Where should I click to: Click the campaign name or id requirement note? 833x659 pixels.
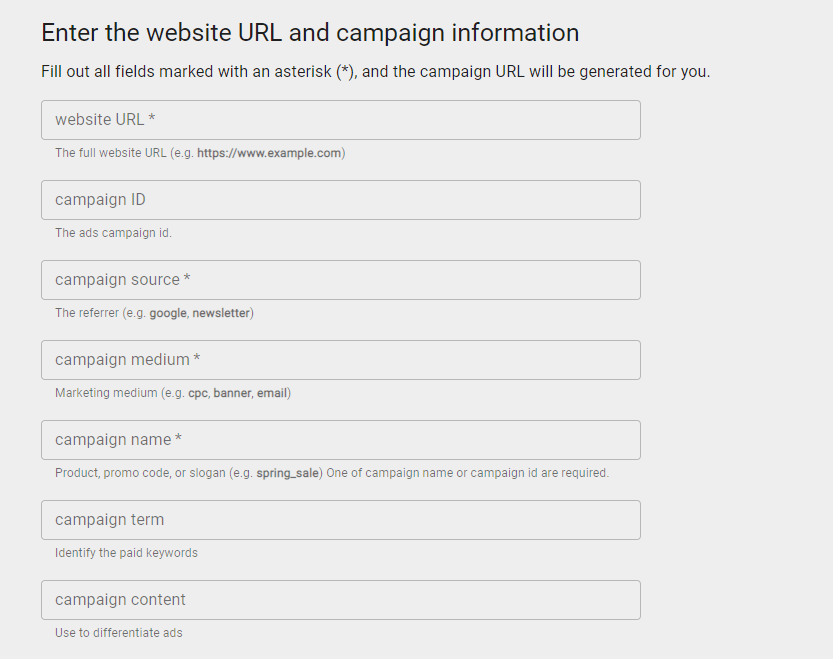(x=467, y=473)
